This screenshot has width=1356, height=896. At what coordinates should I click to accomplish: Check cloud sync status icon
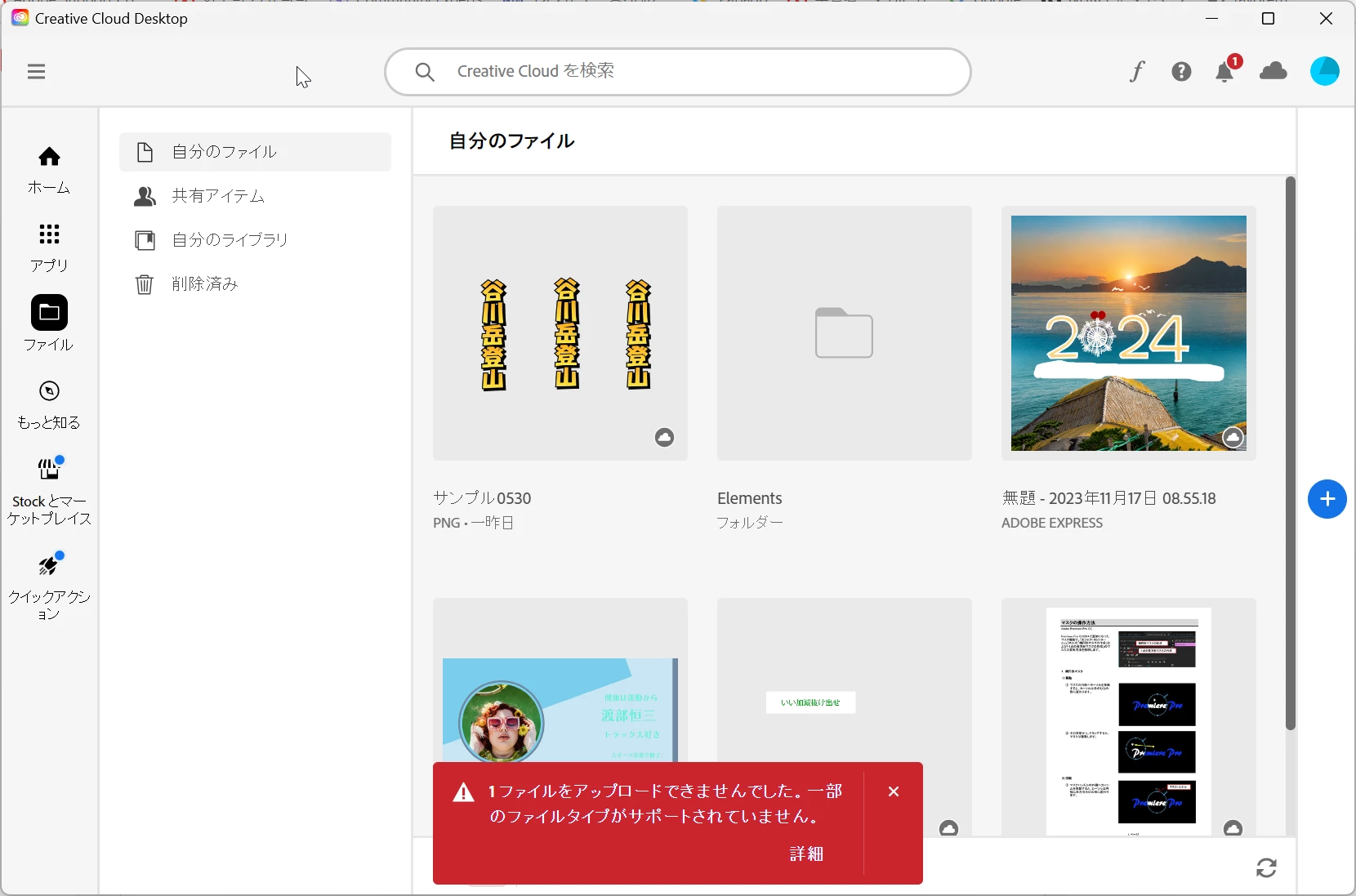coord(1273,71)
